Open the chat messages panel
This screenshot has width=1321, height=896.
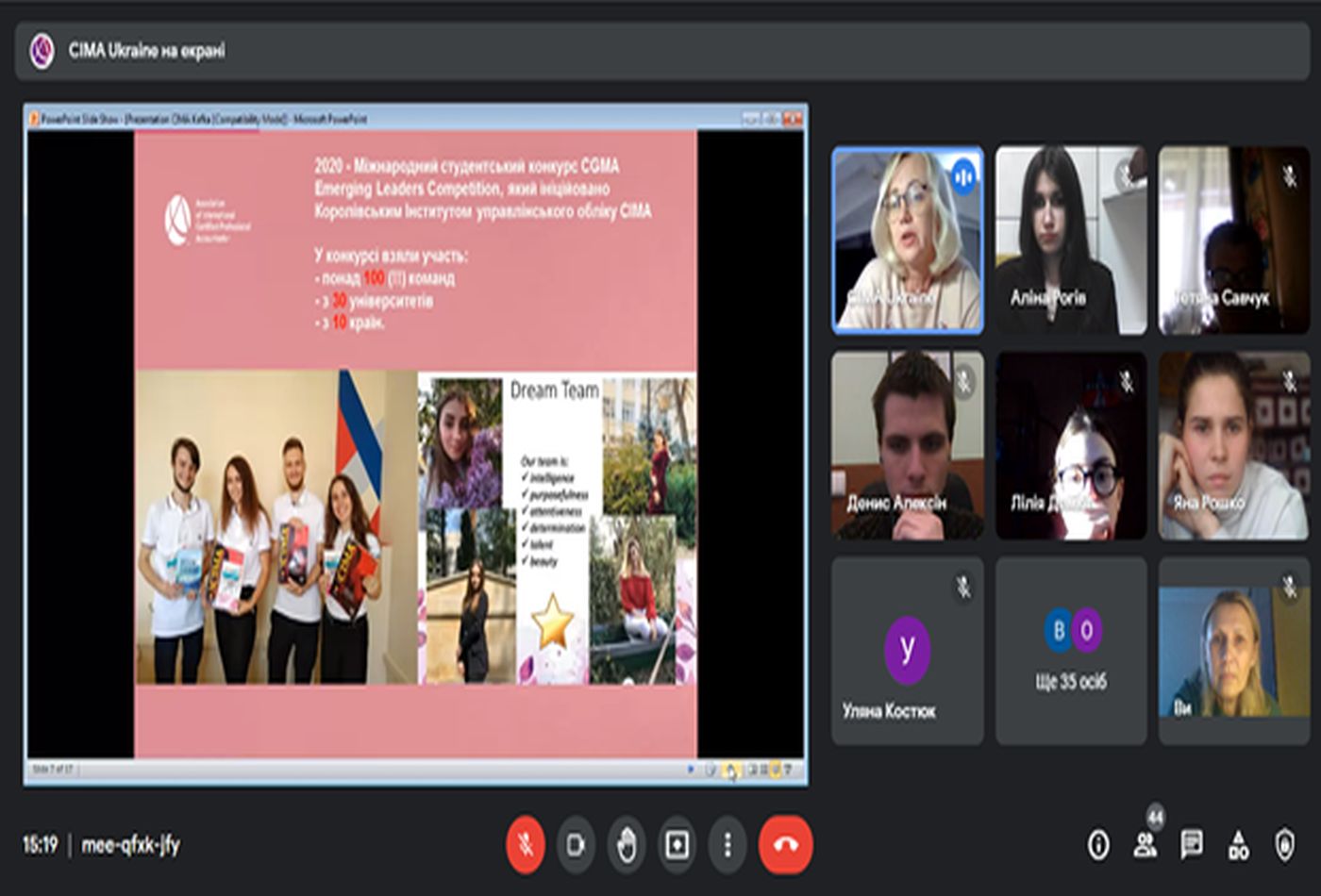click(x=1192, y=845)
